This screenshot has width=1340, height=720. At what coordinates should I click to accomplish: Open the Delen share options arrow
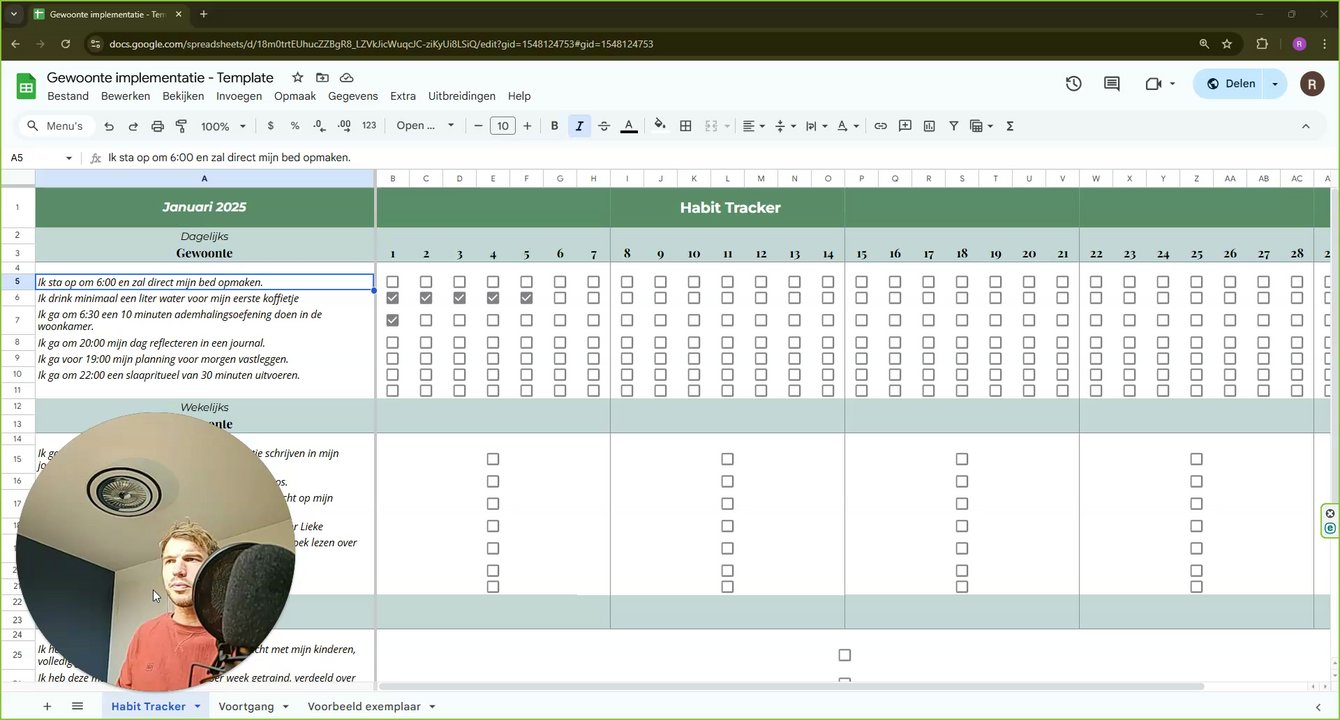tap(1275, 84)
